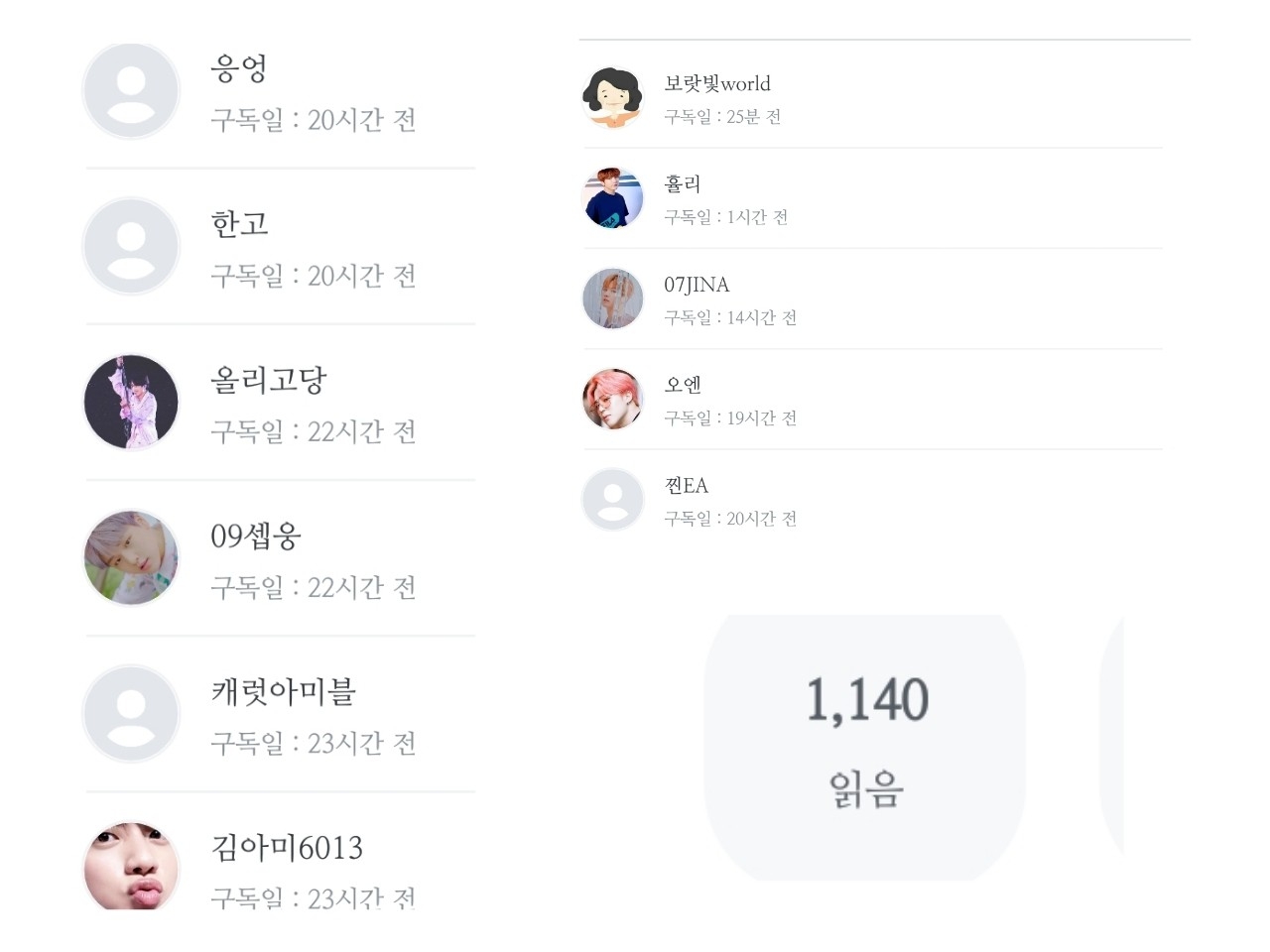Open 휼리's profile photo
Image resolution: width=1270 pixels, height=952 pixels.
click(x=612, y=197)
